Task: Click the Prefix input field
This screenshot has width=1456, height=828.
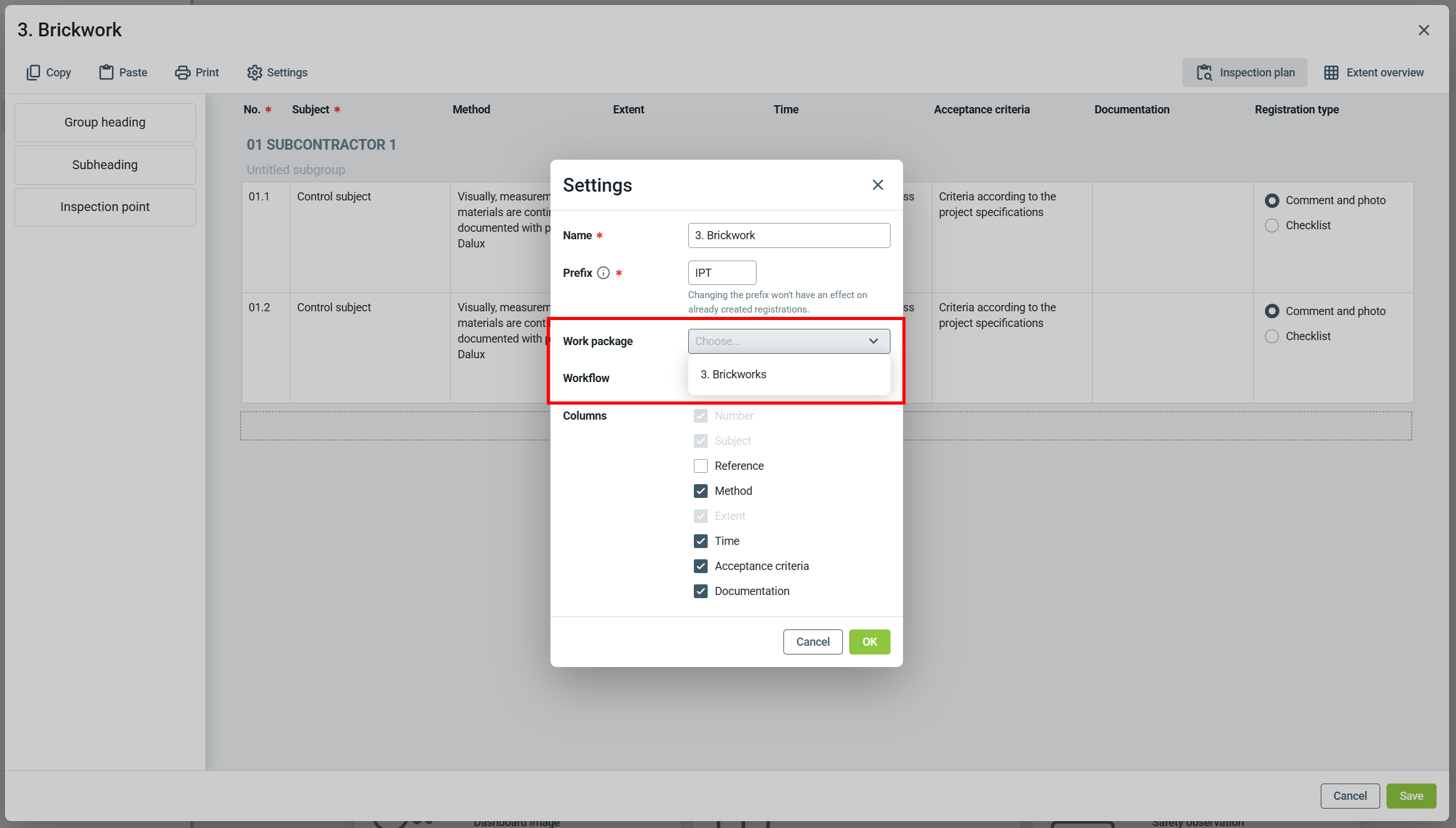Action: click(x=722, y=273)
